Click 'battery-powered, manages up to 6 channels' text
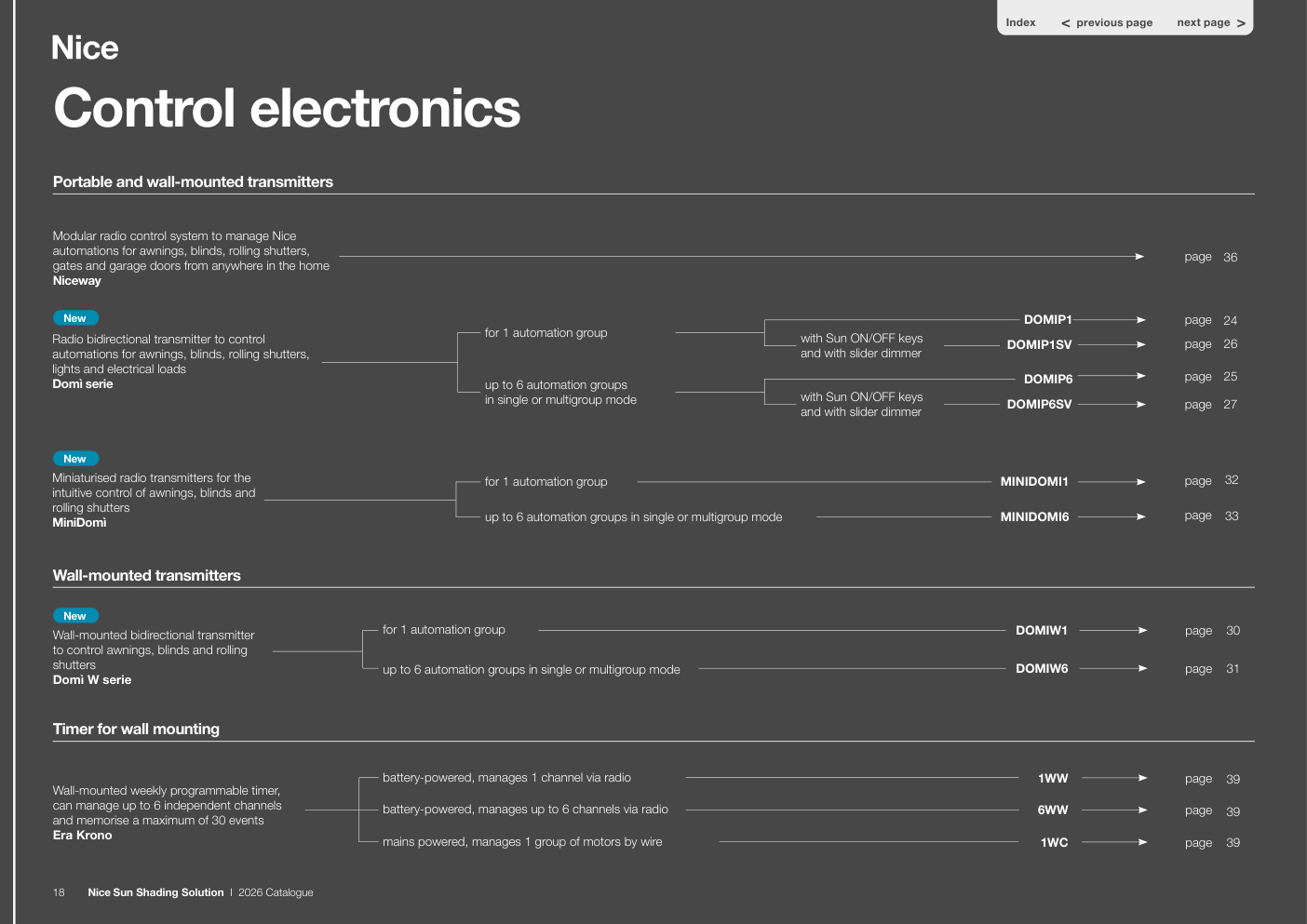This screenshot has height=924, width=1307. (x=525, y=810)
